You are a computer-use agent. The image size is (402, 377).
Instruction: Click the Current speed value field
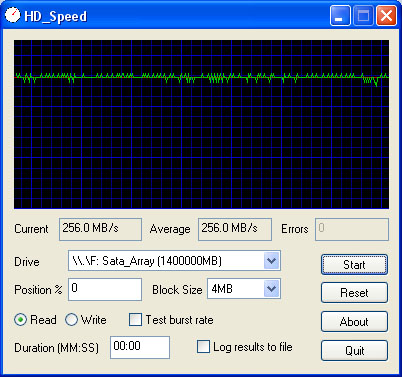click(100, 229)
